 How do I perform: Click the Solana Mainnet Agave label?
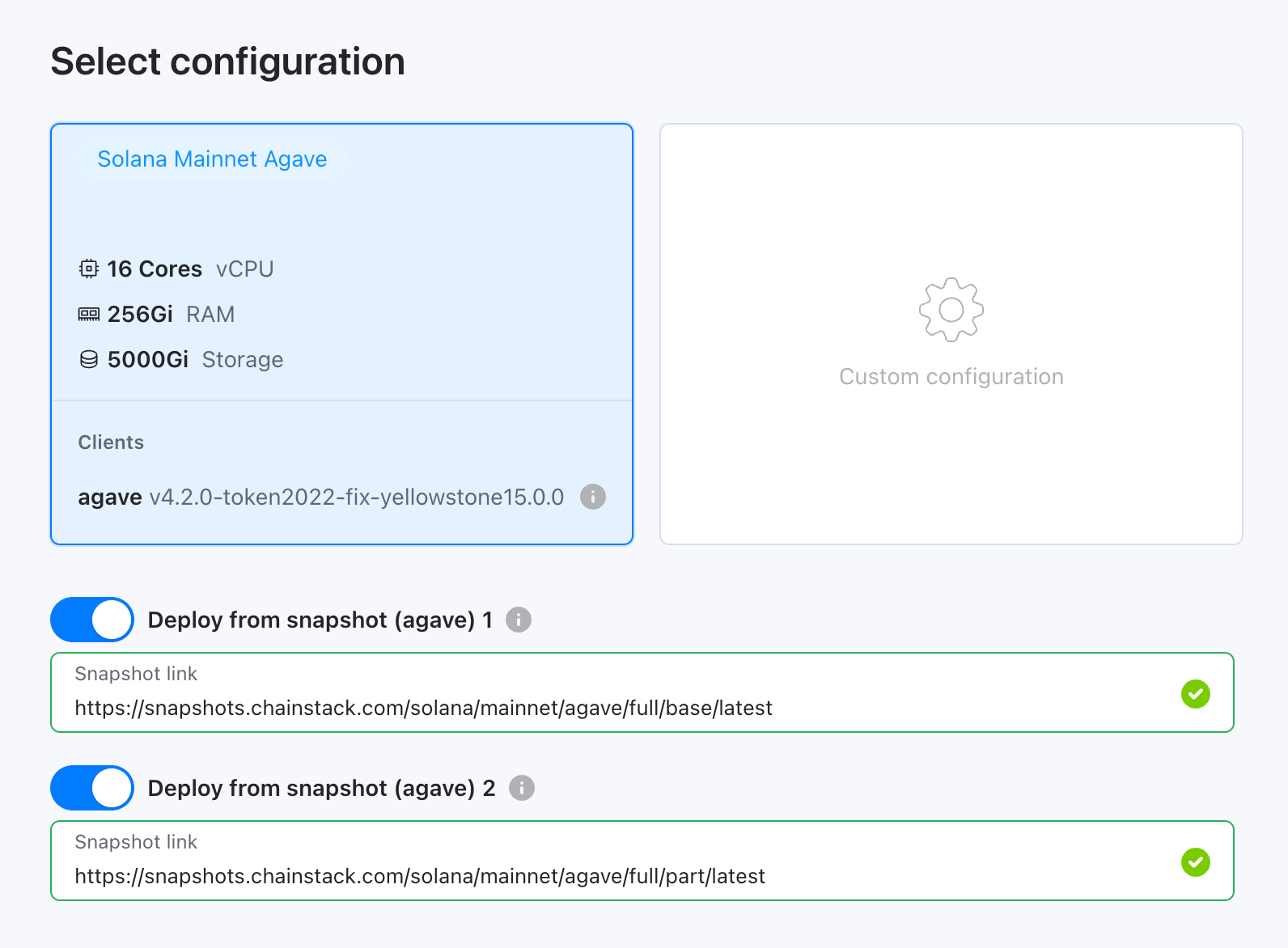[212, 159]
